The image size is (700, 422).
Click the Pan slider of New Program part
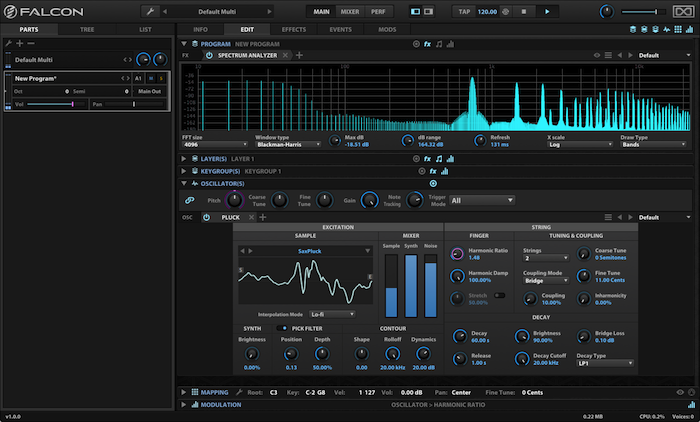(134, 104)
